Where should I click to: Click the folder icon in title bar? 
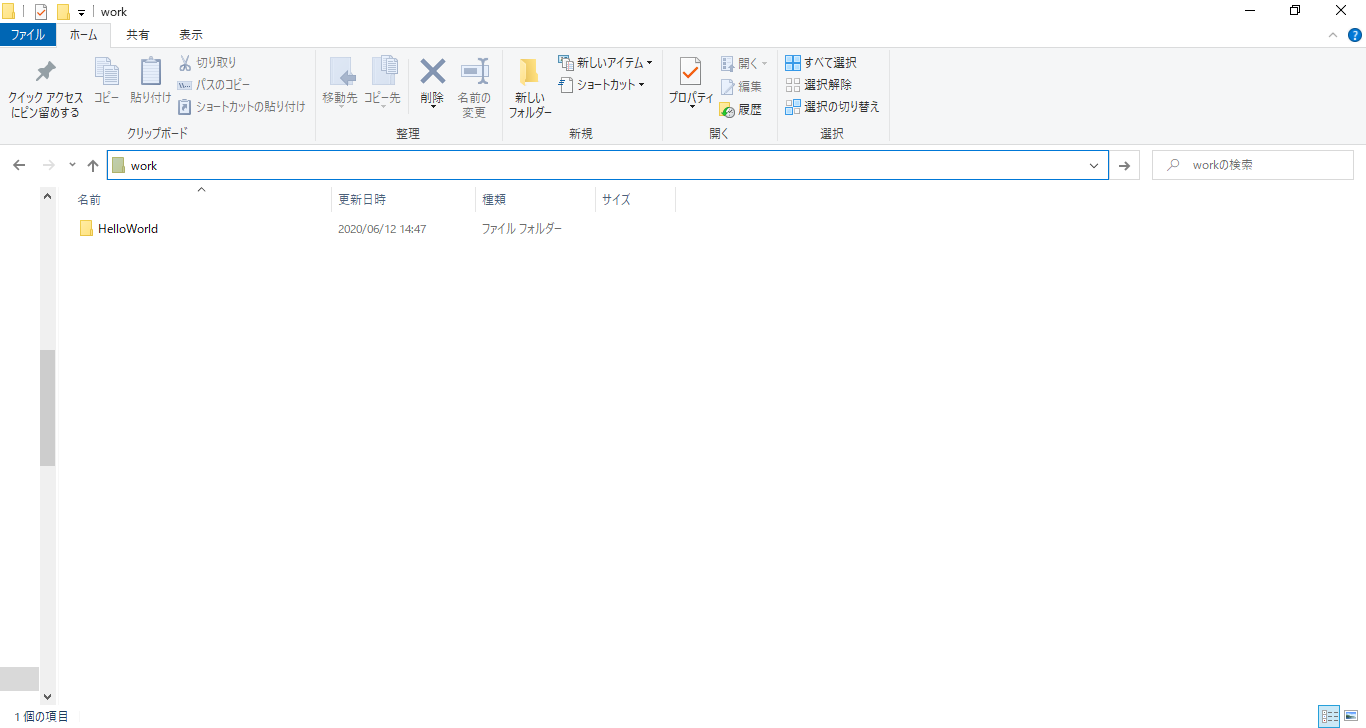(8, 12)
